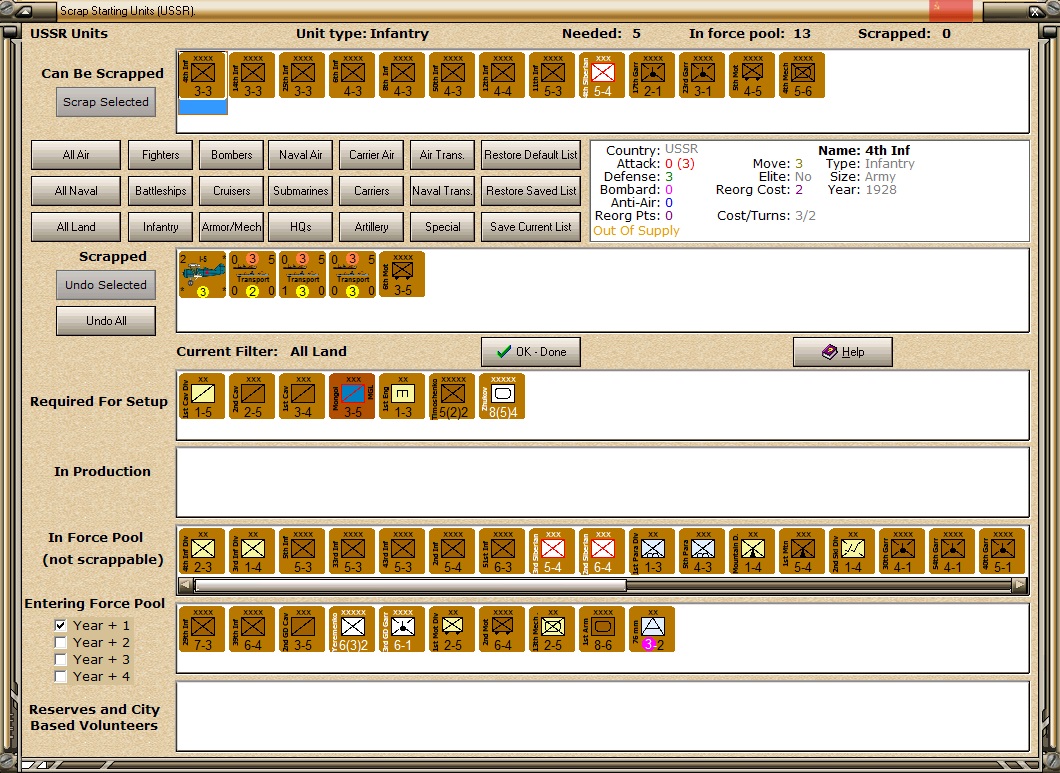Screen dimensions: 1060x773
Task: Select the 50th Inf 4-3 counter
Action: click(x=453, y=75)
